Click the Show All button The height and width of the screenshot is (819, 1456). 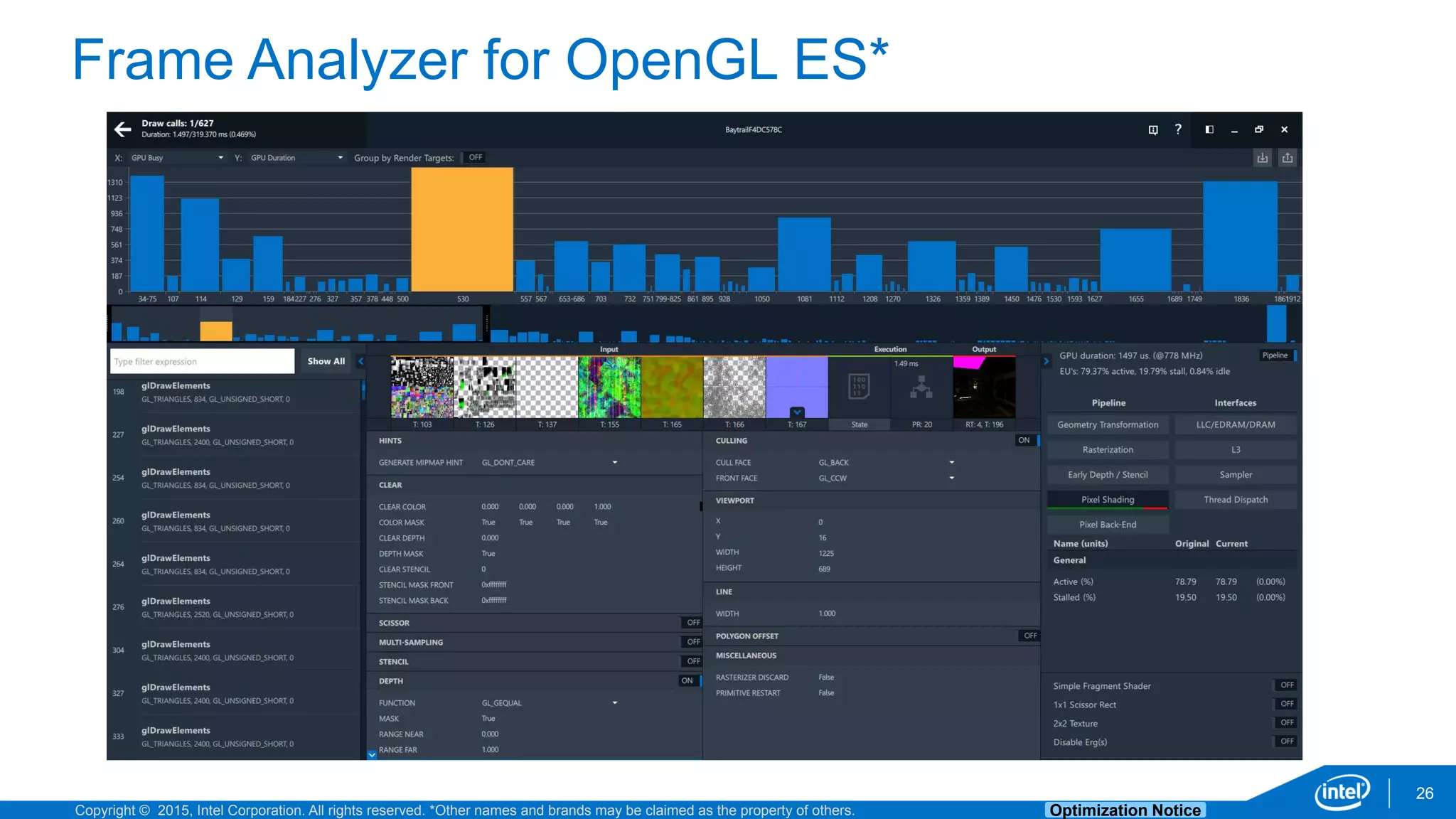coord(326,361)
